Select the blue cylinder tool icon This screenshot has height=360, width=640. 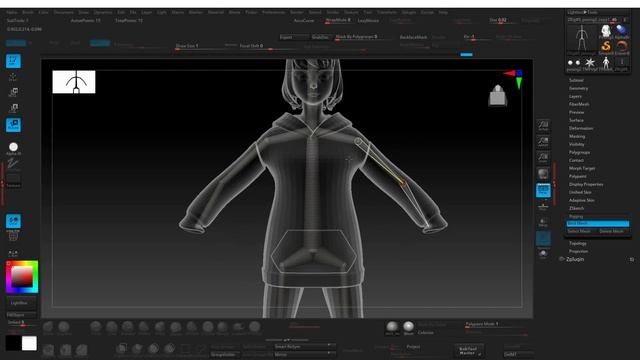622,30
